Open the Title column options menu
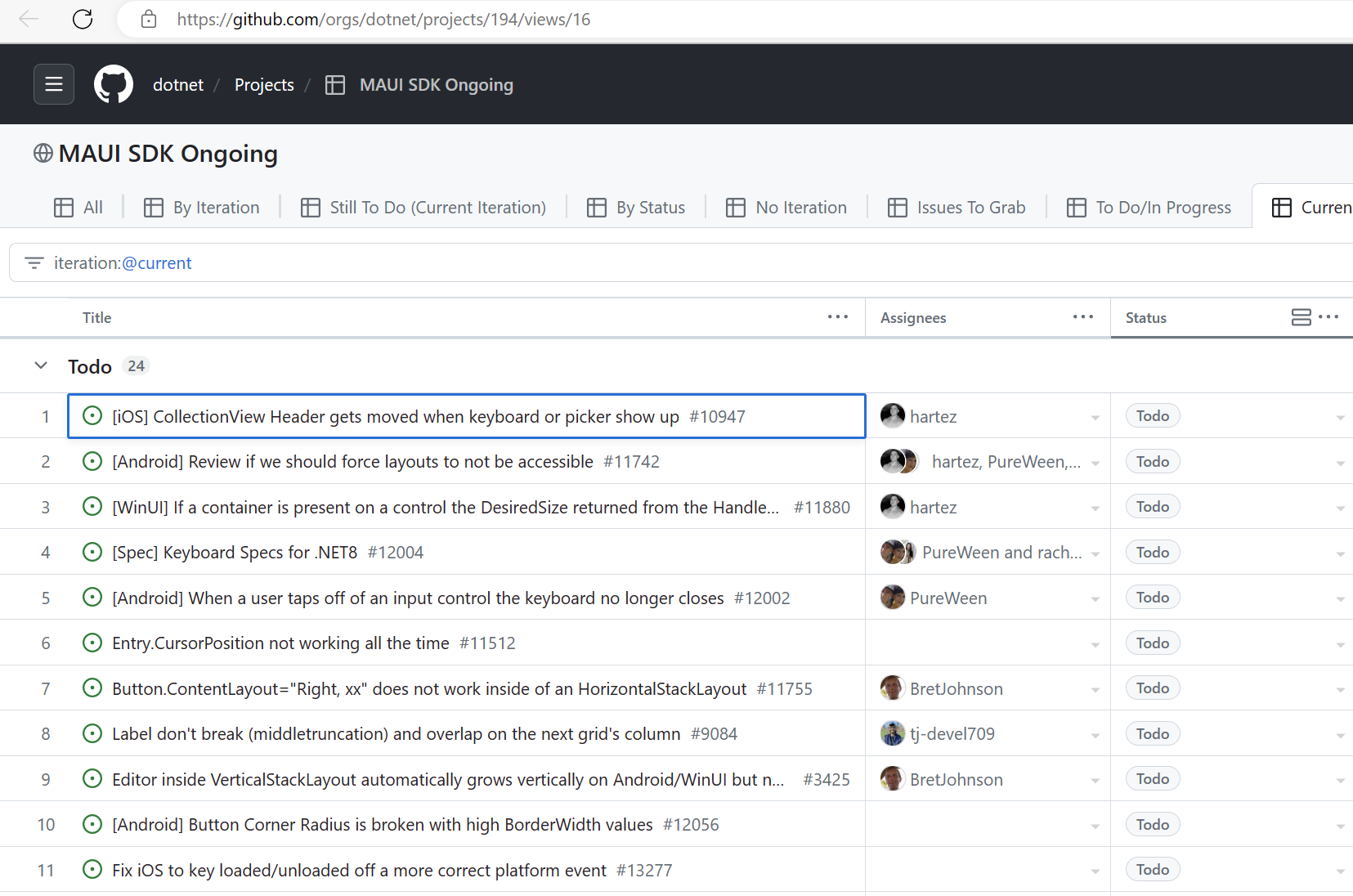 coord(837,317)
